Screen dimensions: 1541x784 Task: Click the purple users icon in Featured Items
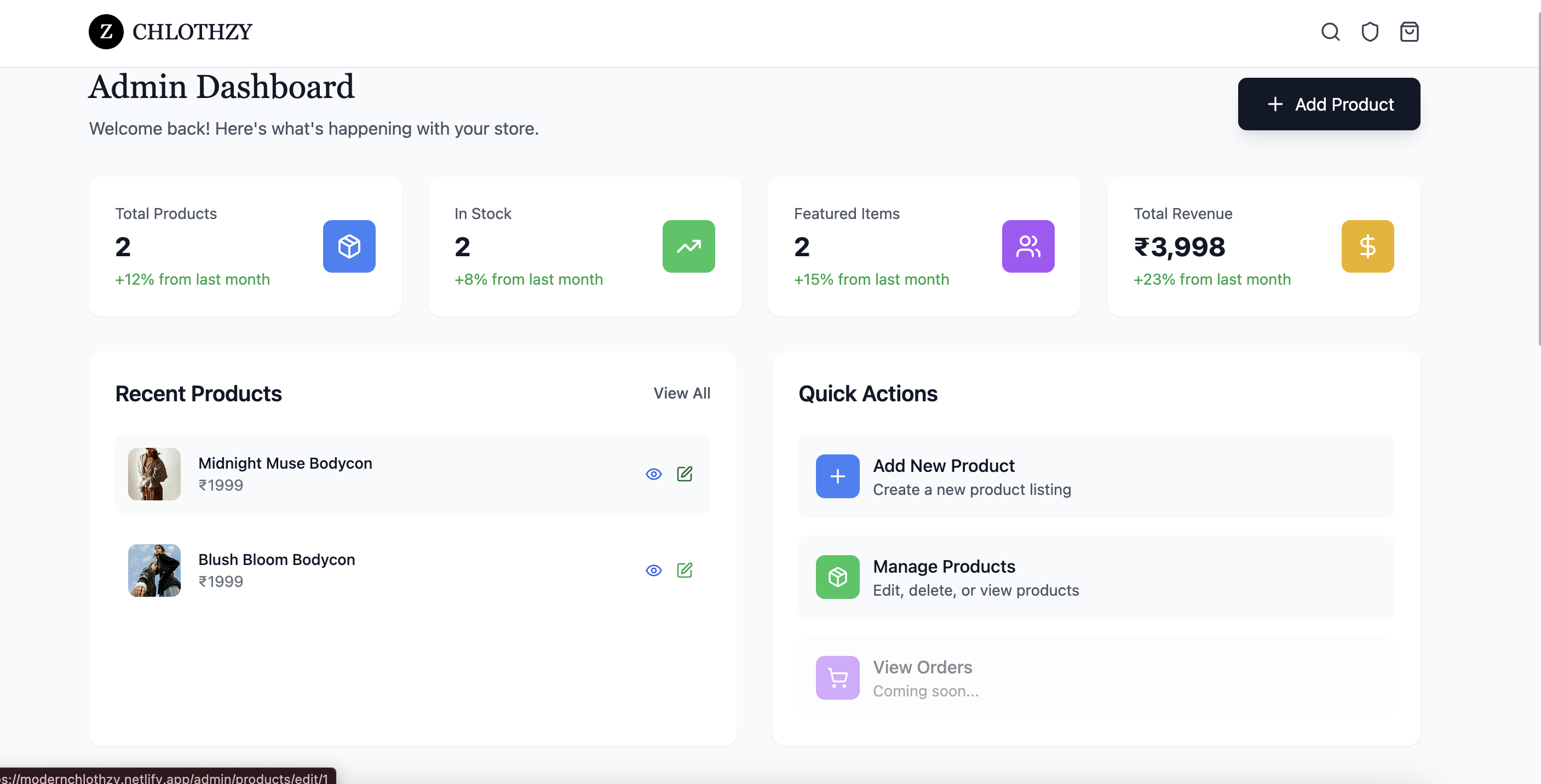[1027, 246]
